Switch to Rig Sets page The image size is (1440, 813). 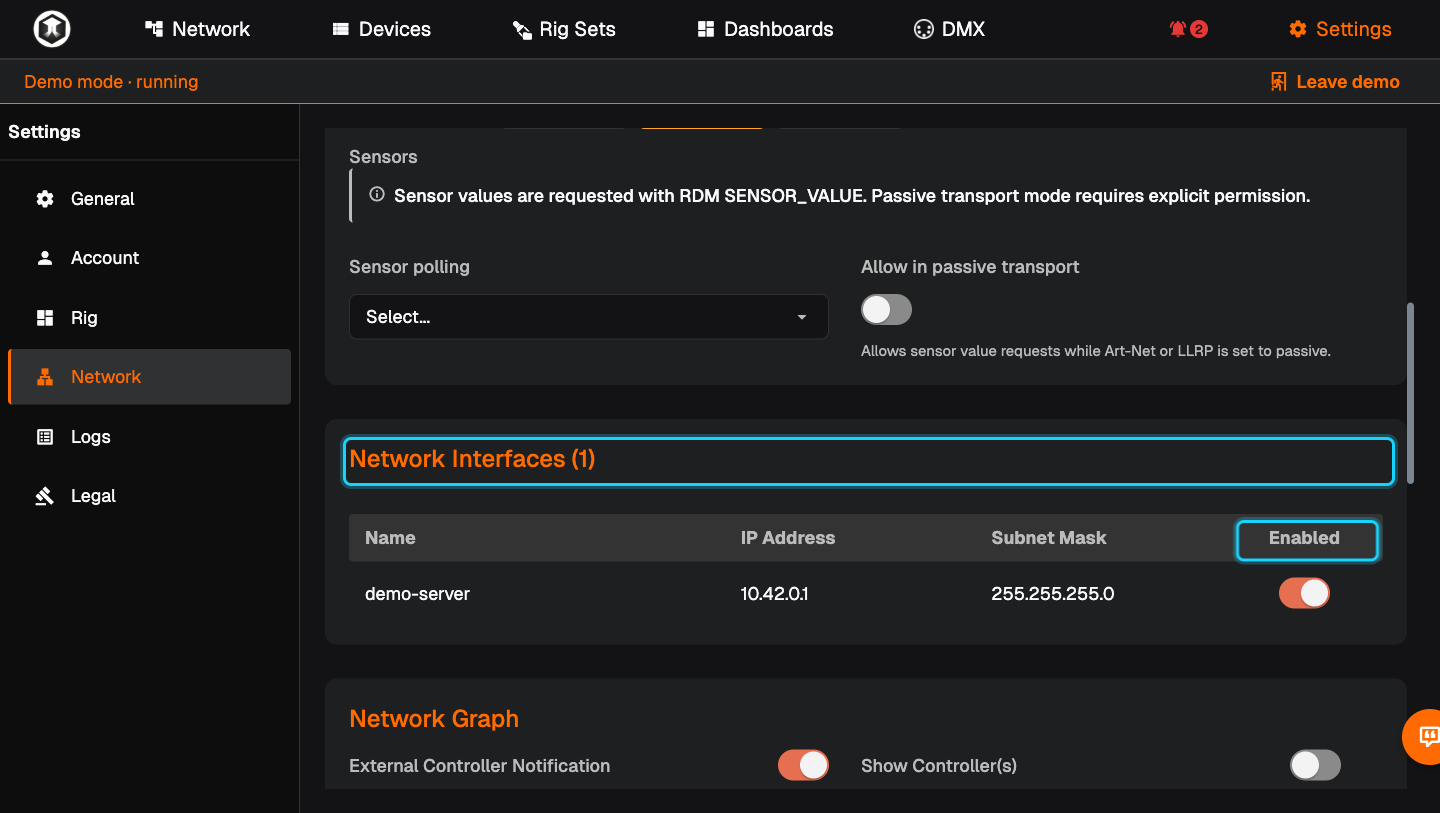(x=564, y=29)
